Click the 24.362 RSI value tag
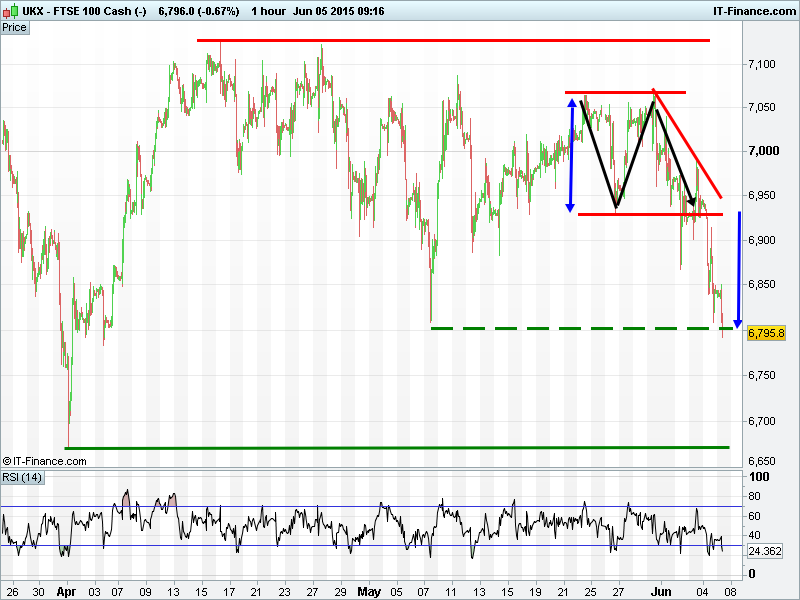The height and width of the screenshot is (600, 800). click(x=766, y=551)
